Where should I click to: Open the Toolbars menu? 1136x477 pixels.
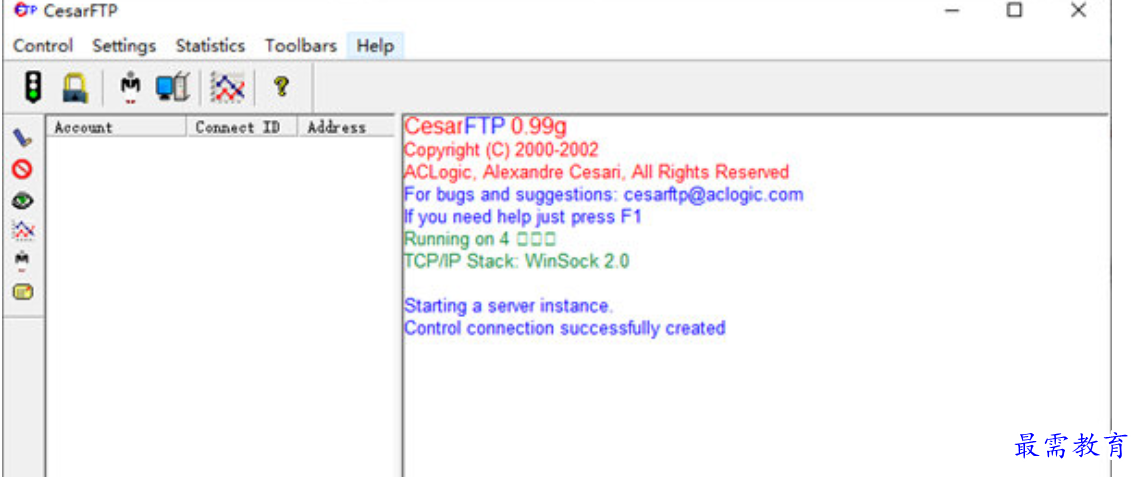pos(301,46)
